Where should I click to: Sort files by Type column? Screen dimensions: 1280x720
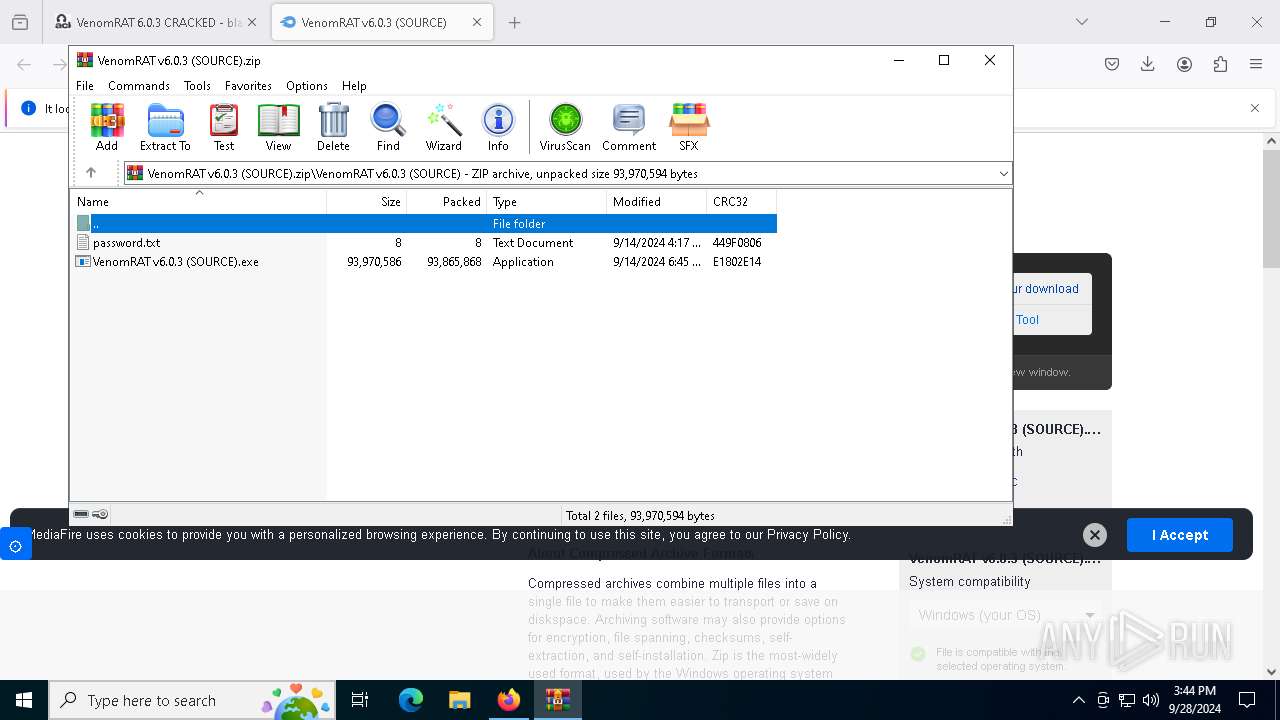coord(546,201)
